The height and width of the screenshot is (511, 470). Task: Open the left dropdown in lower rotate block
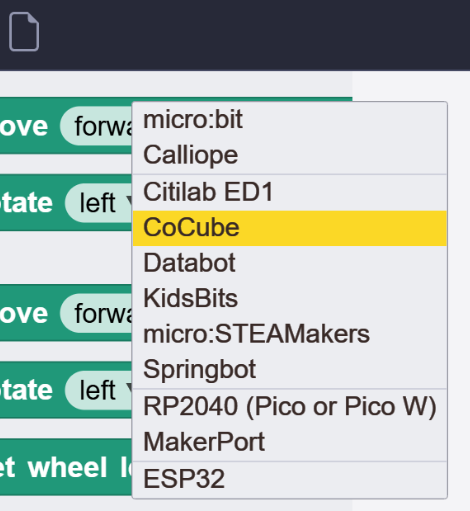[x=99, y=390]
